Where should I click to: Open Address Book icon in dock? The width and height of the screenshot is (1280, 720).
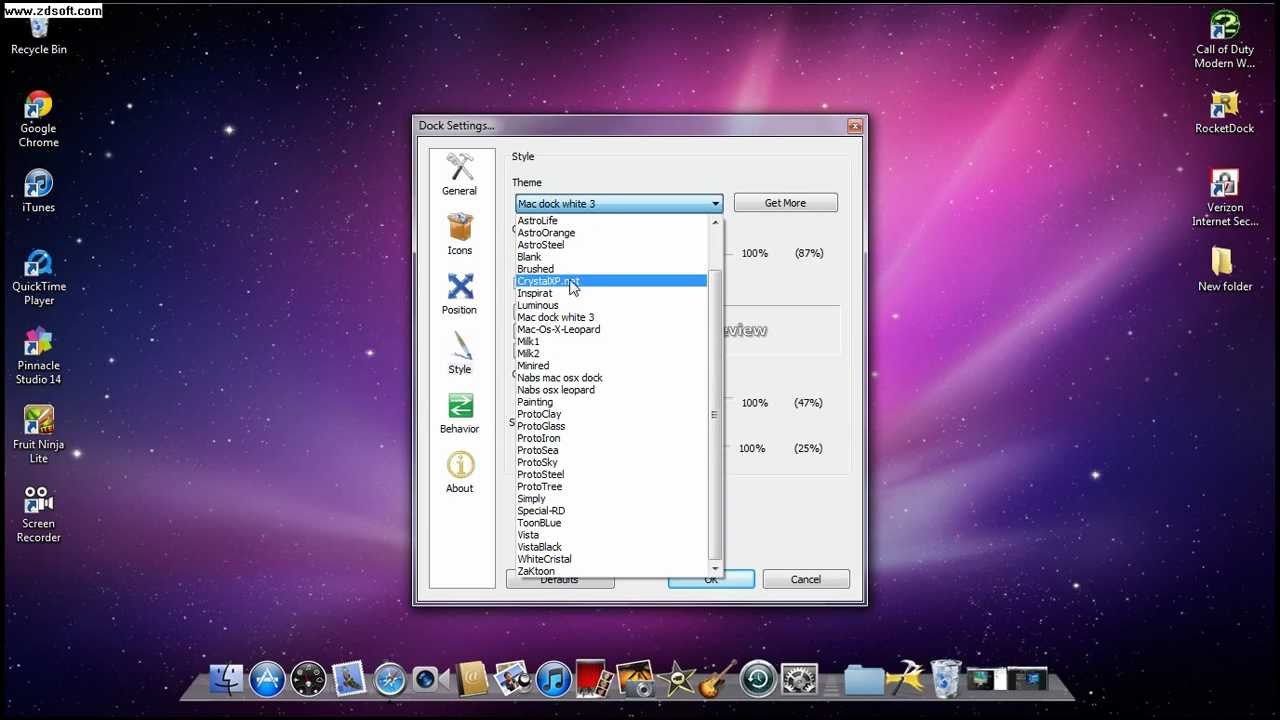coord(470,680)
